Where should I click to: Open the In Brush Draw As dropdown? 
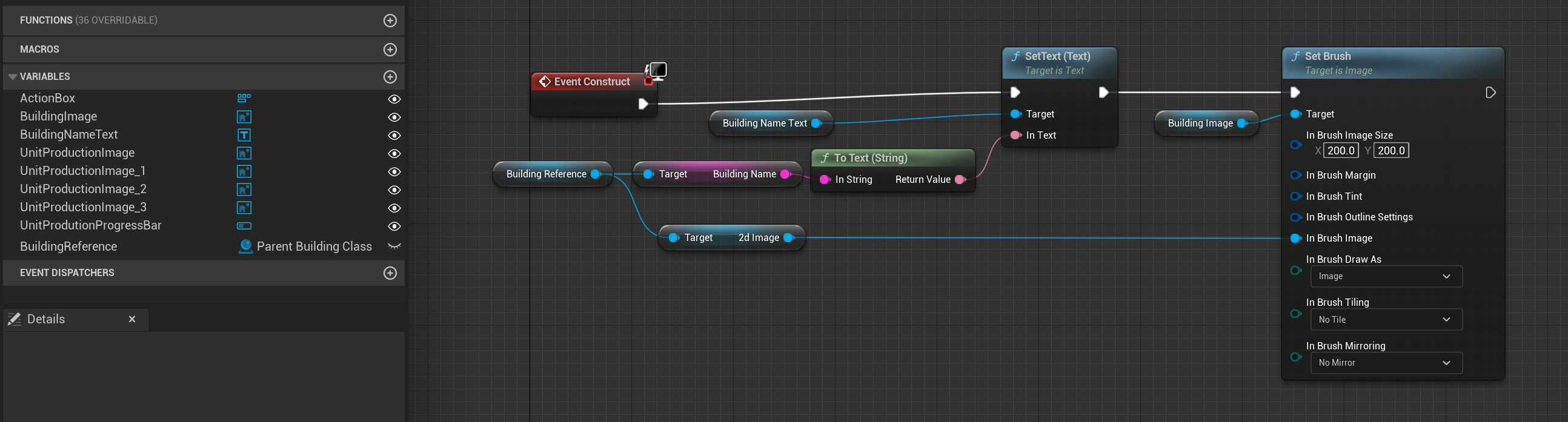pyautogui.click(x=1386, y=277)
